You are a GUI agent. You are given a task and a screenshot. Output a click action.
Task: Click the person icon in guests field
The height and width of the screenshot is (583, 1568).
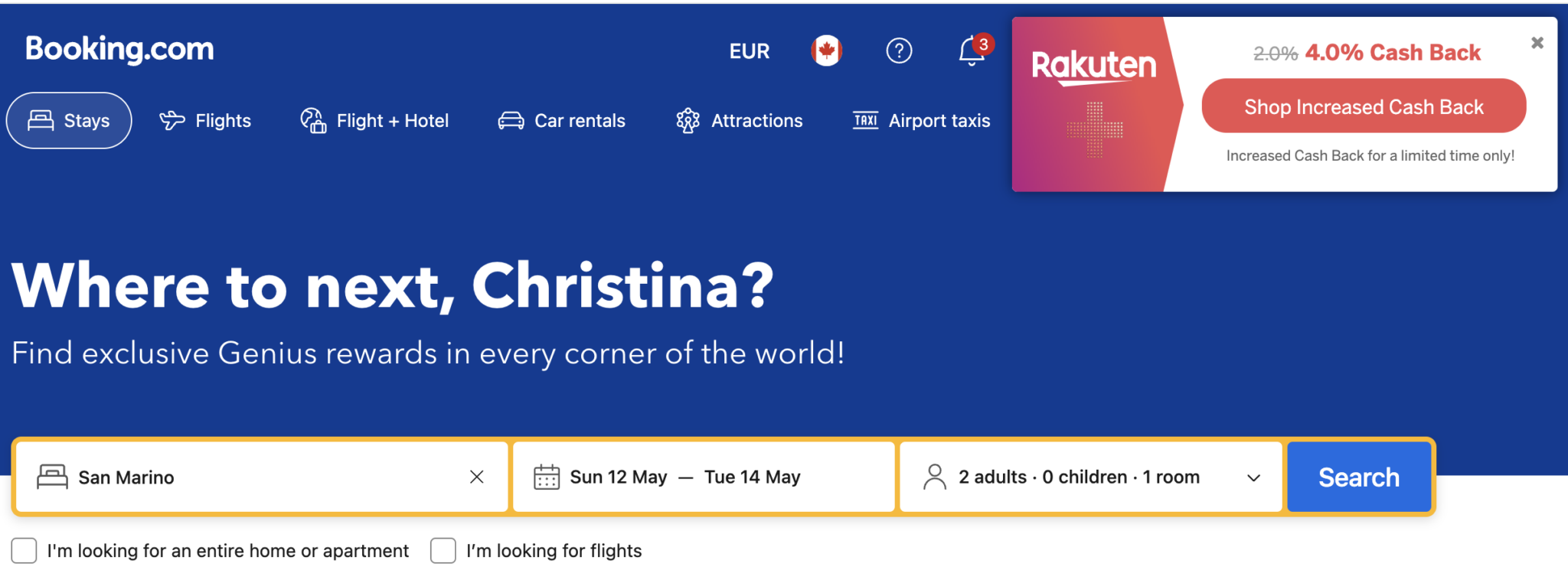934,477
